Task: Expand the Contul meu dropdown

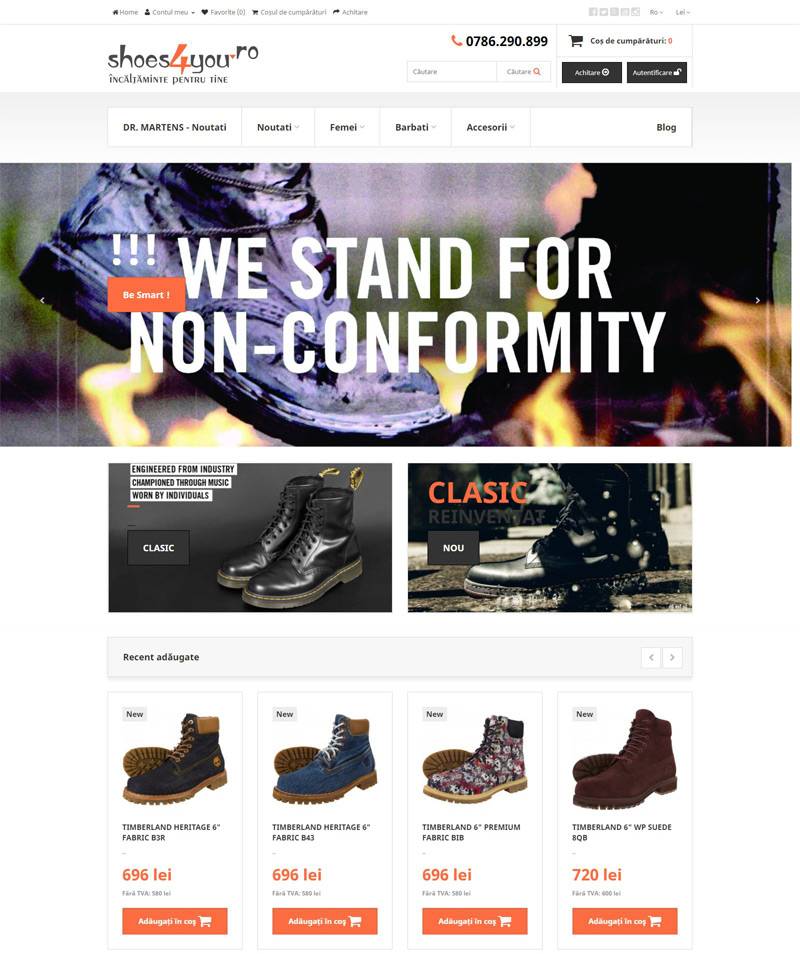Action: point(170,12)
